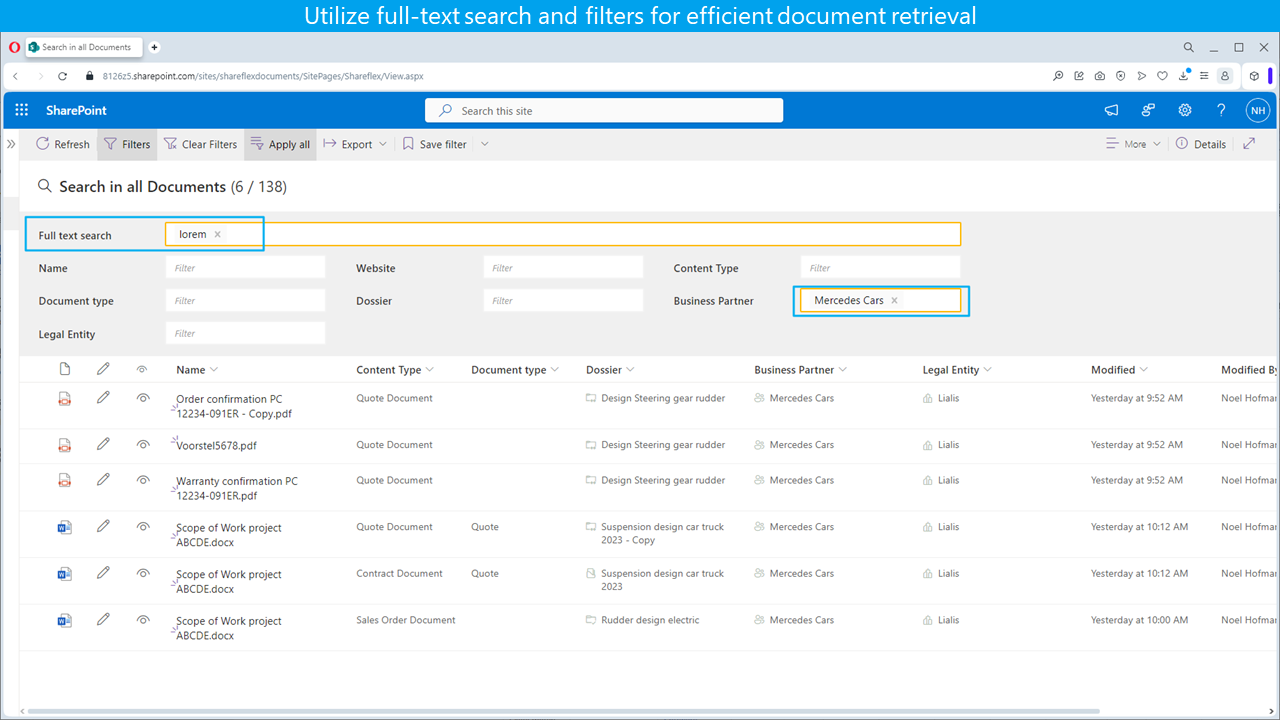Expand the left navigation pane double chevron
This screenshot has width=1280, height=720.
click(x=11, y=144)
